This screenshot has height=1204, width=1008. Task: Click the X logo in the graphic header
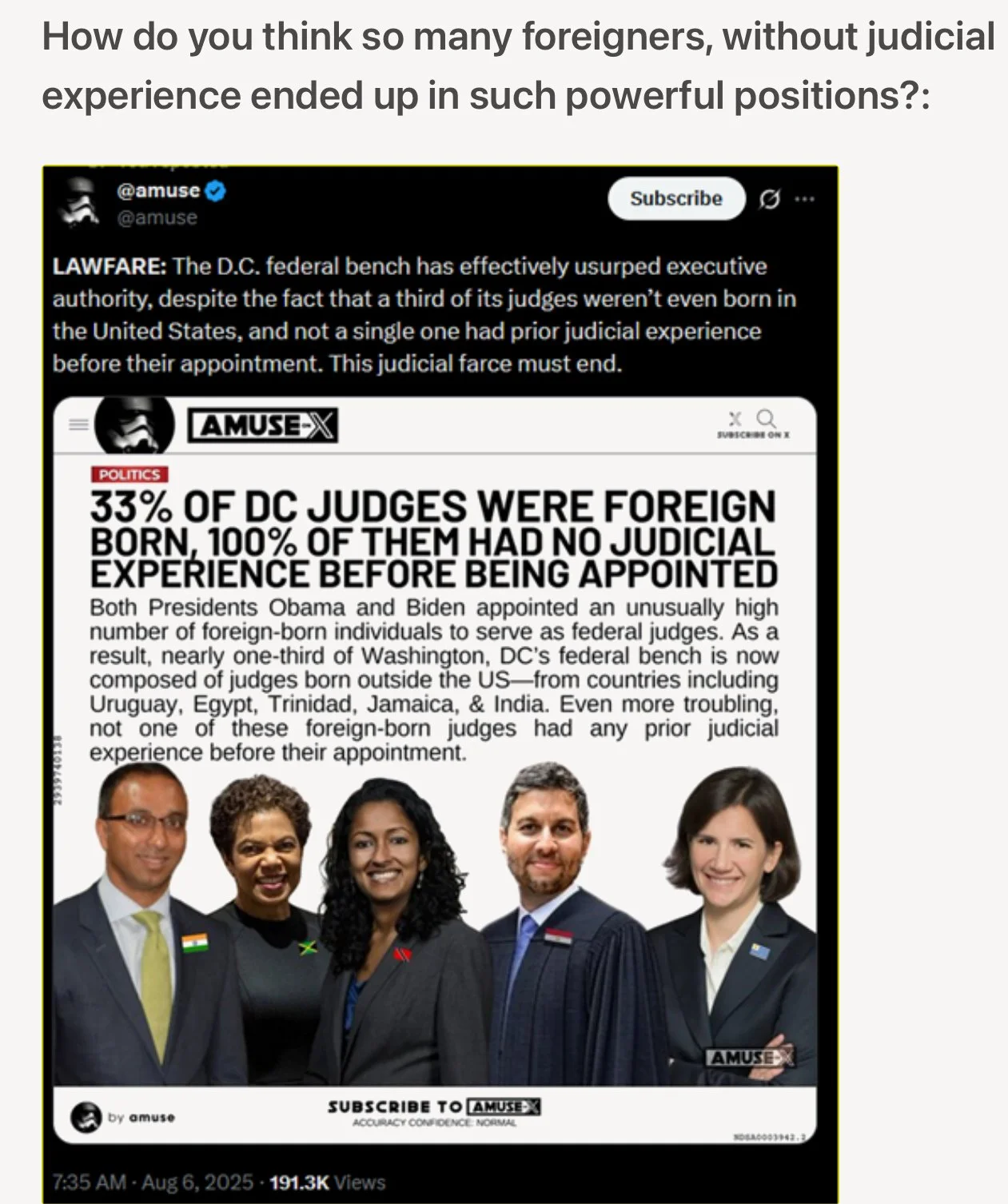point(736,418)
